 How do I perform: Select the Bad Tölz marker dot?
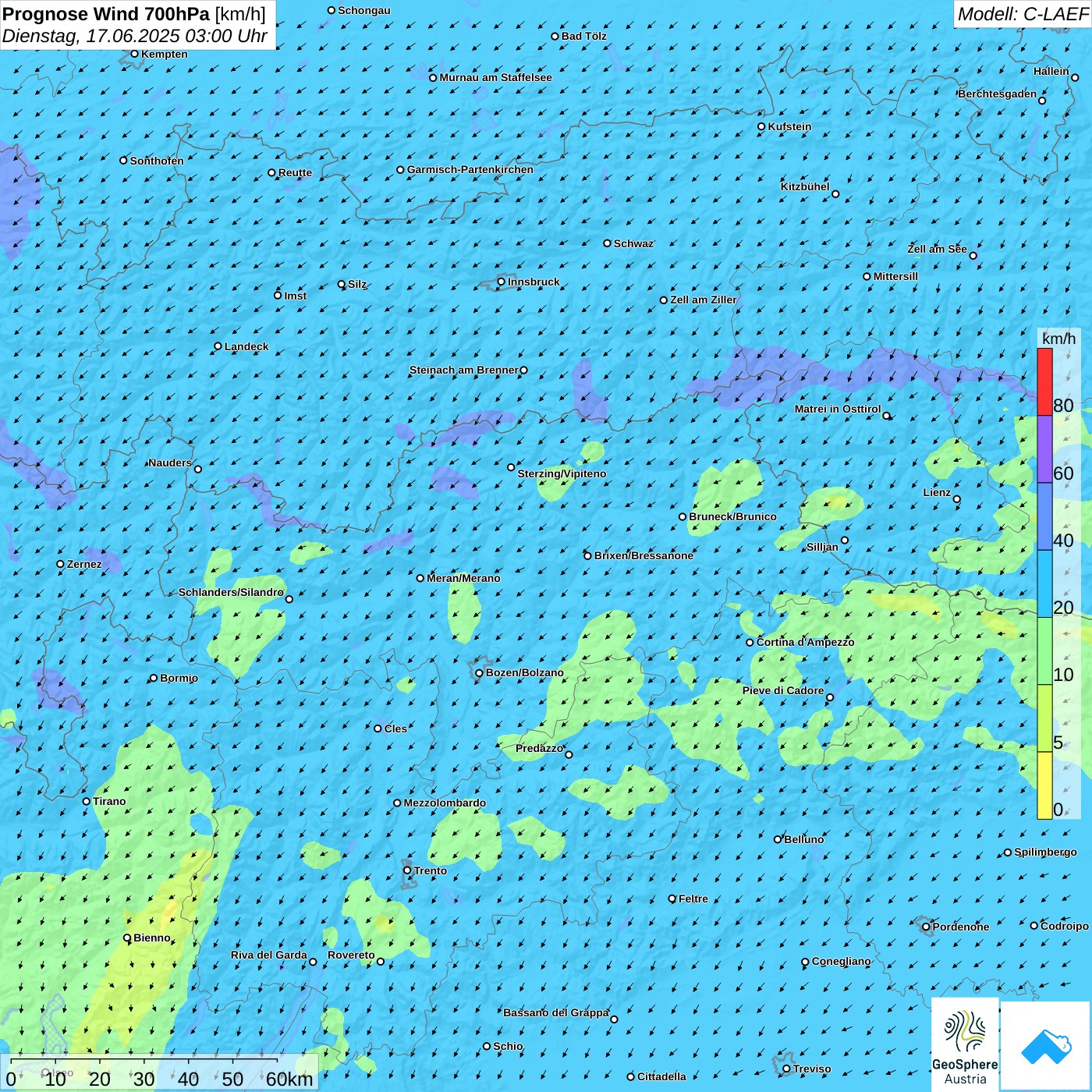pos(555,36)
